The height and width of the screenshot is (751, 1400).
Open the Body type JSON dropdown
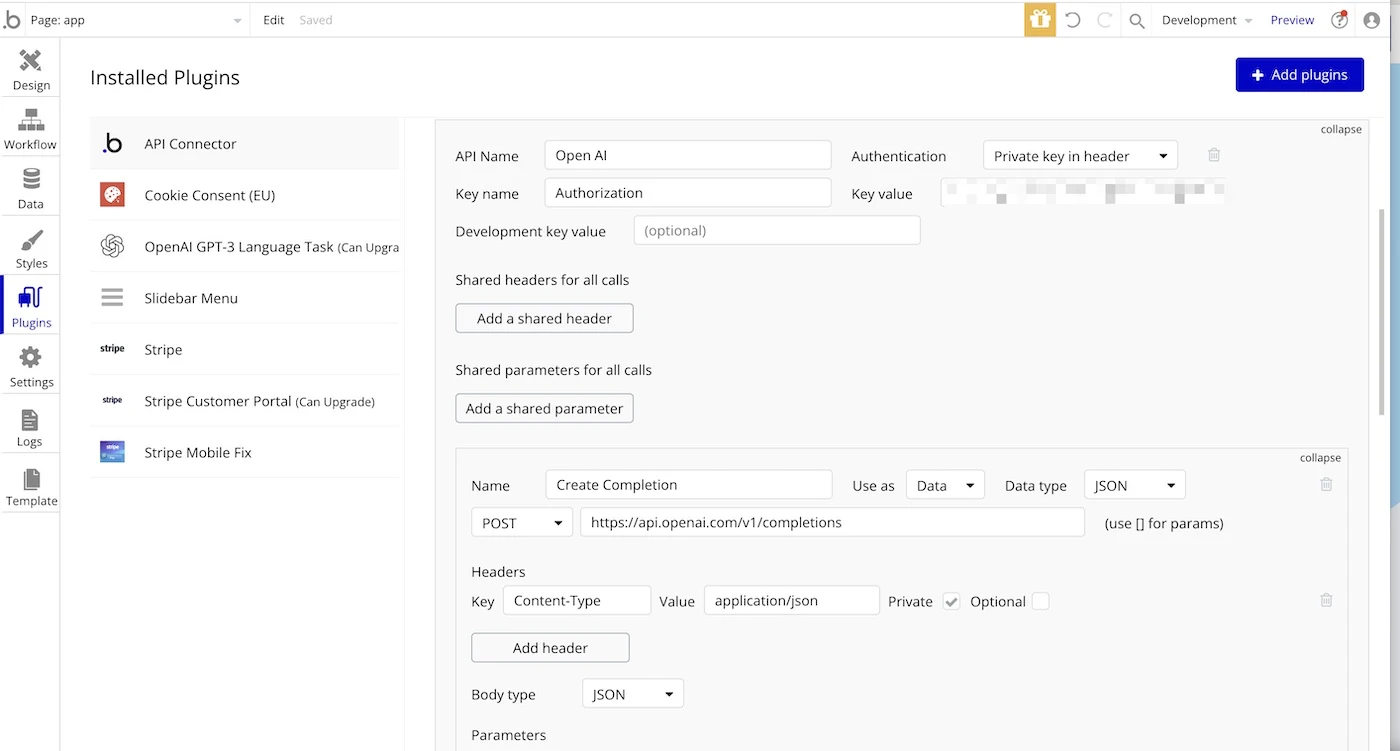click(x=632, y=694)
